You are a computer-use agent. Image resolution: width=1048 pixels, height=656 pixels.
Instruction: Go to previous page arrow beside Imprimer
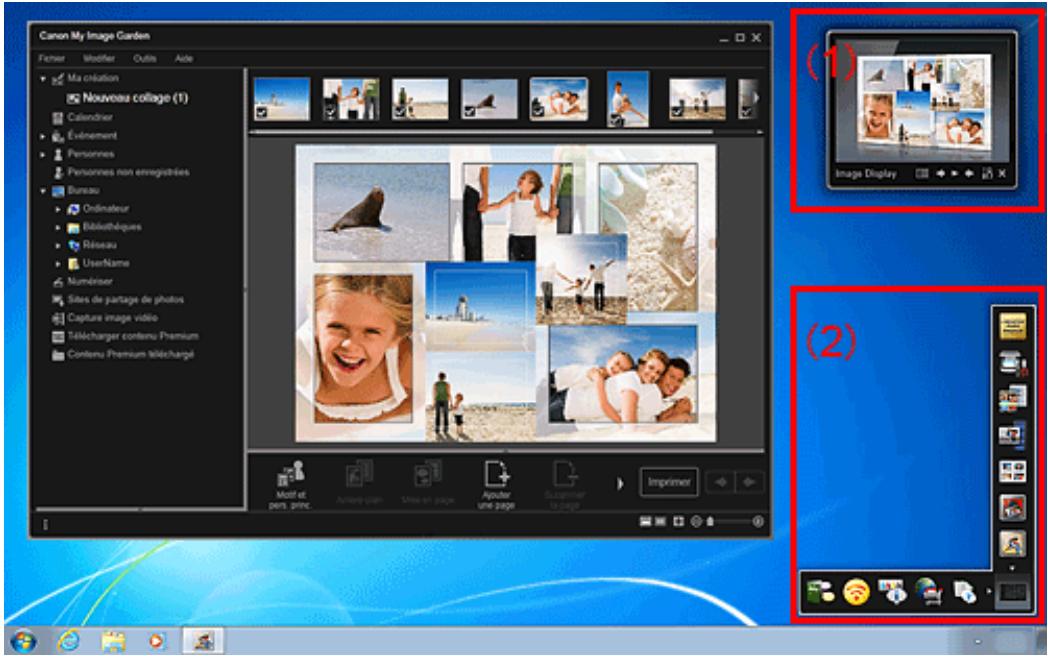pyautogui.click(x=720, y=482)
